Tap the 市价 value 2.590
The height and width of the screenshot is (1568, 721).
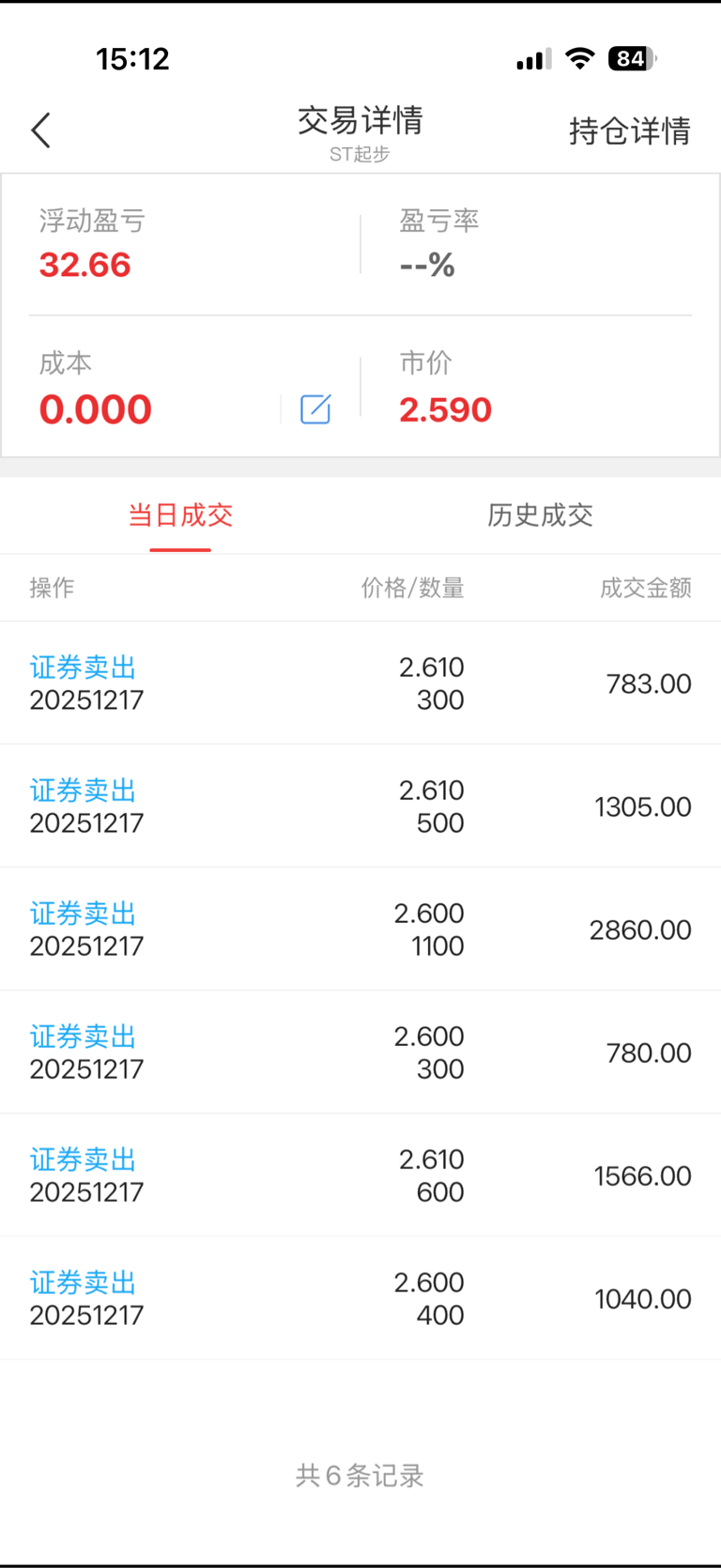445,409
